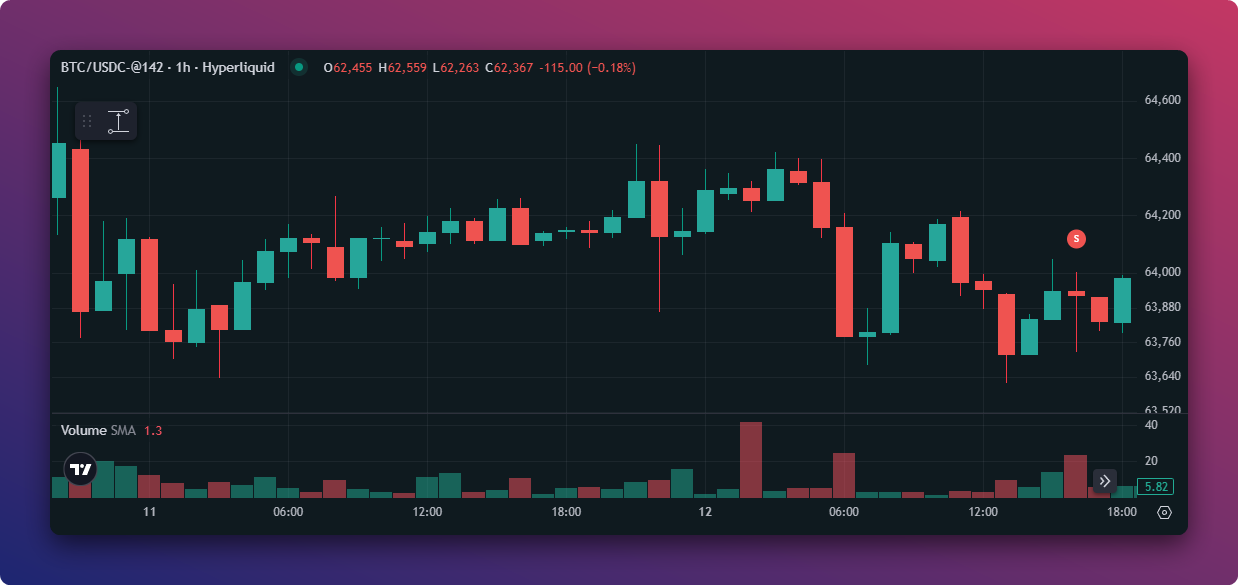Click the red S signal marker
1238x585 pixels.
(1076, 238)
